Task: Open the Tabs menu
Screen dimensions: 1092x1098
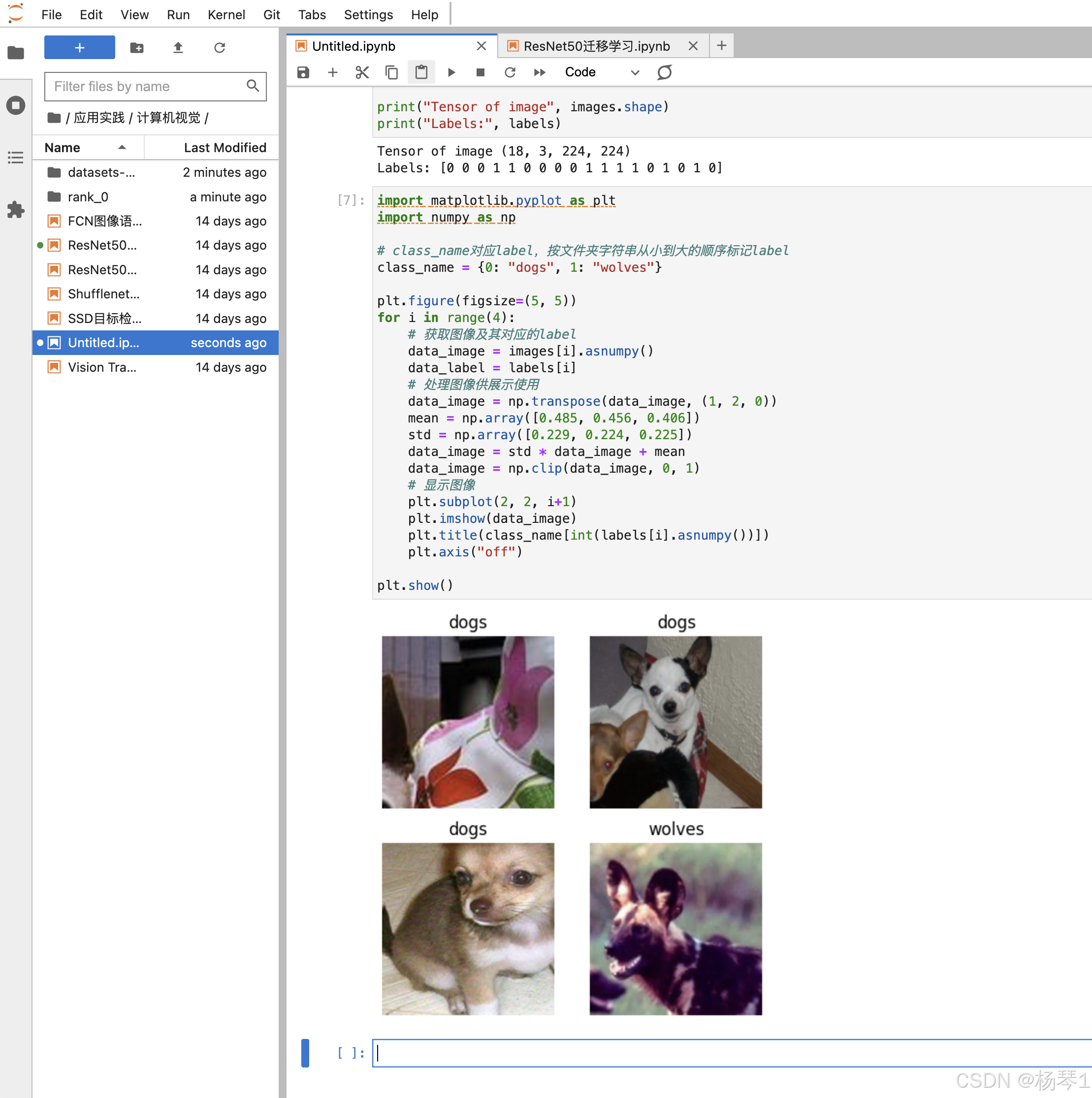Action: pyautogui.click(x=312, y=14)
